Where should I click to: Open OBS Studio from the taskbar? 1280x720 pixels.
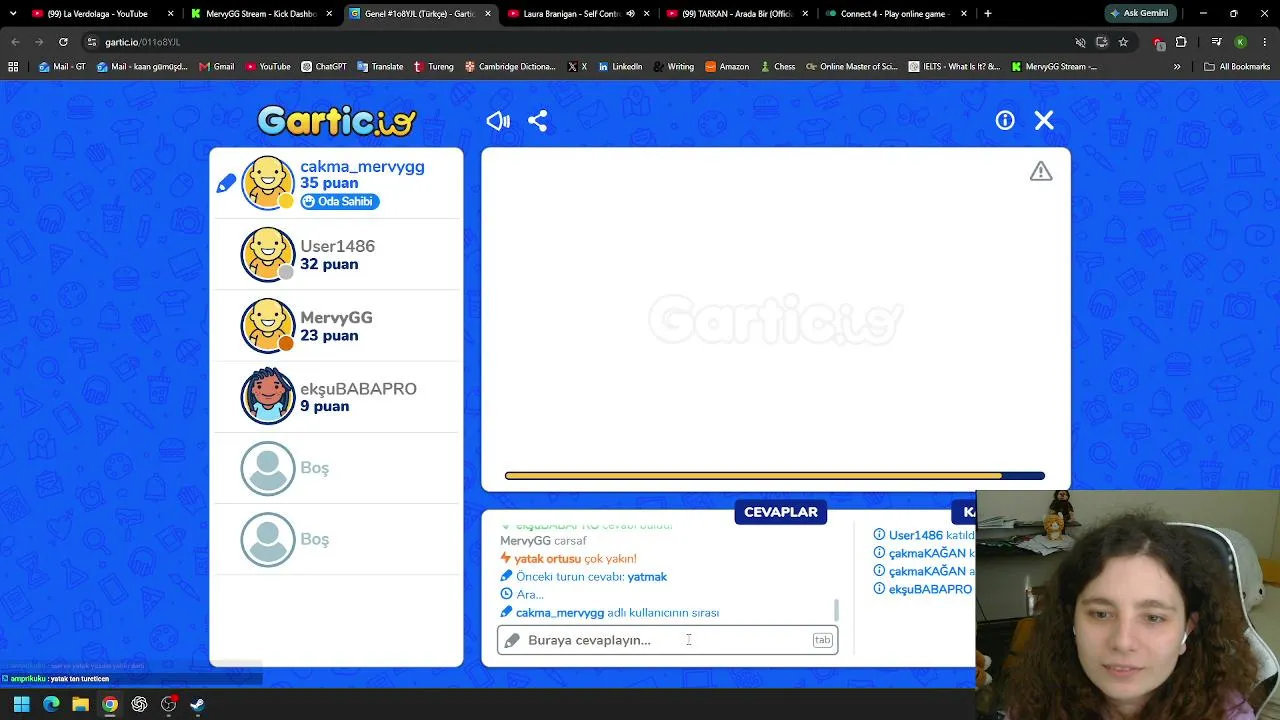(169, 704)
